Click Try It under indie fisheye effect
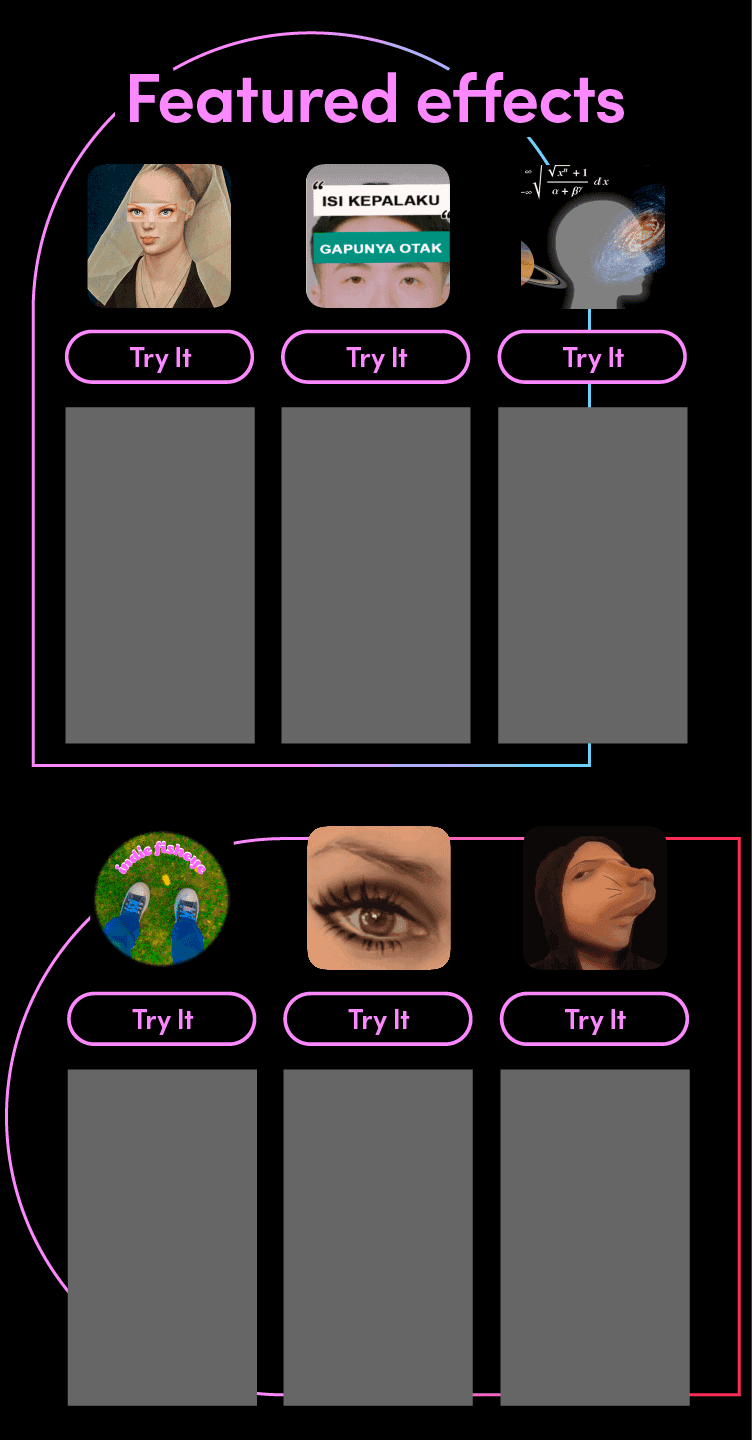The image size is (752, 1440). tap(162, 1019)
